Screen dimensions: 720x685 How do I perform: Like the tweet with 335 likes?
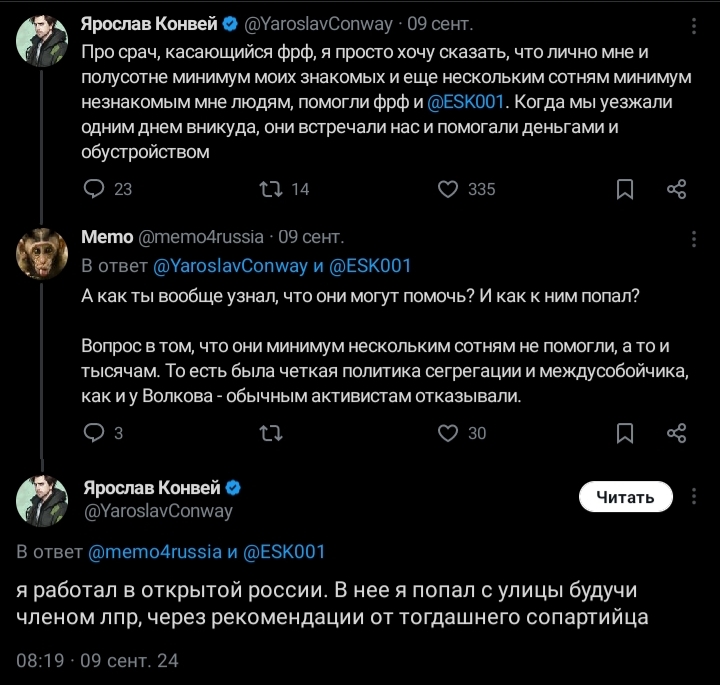[449, 188]
